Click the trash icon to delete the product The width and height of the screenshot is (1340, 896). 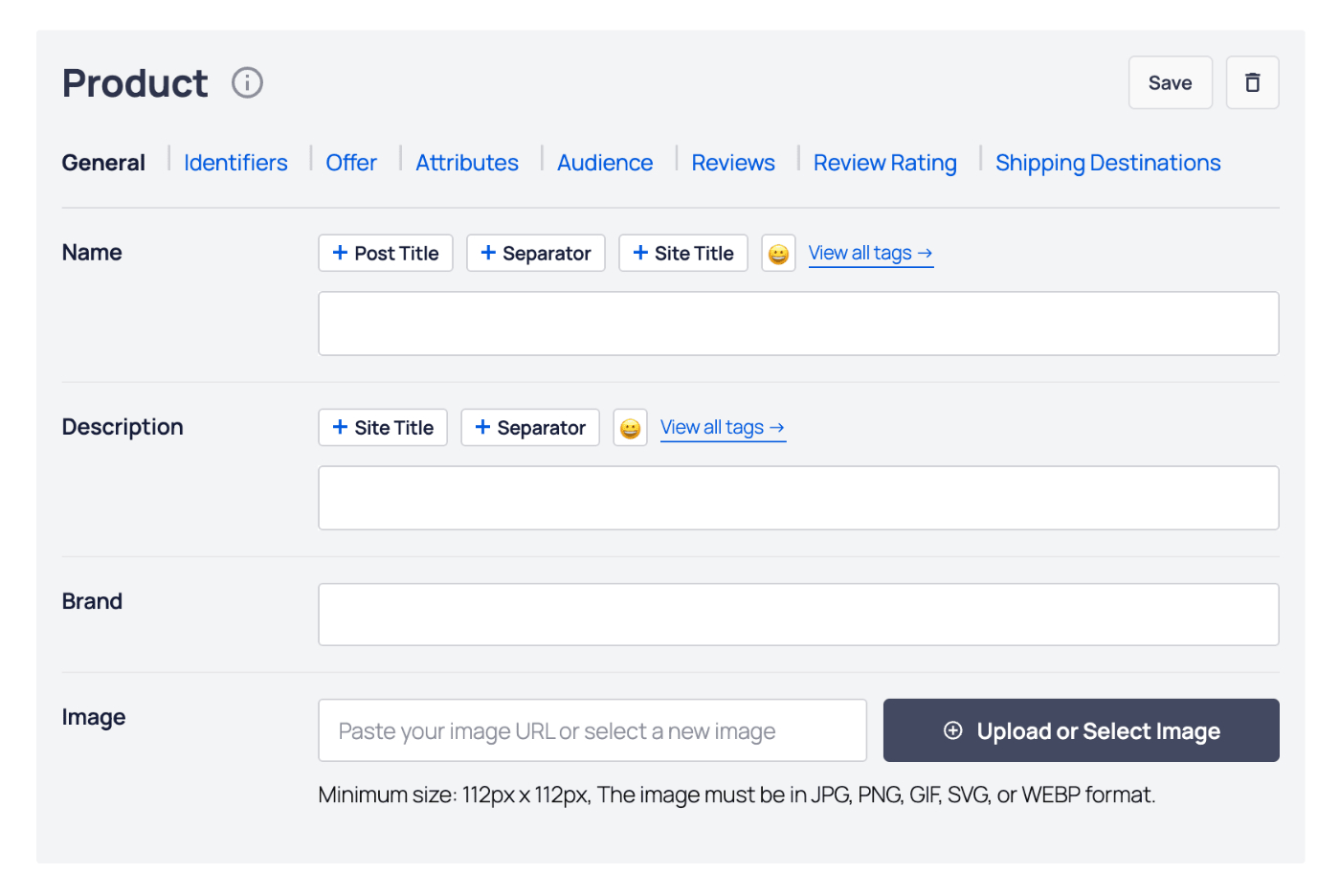1252,82
